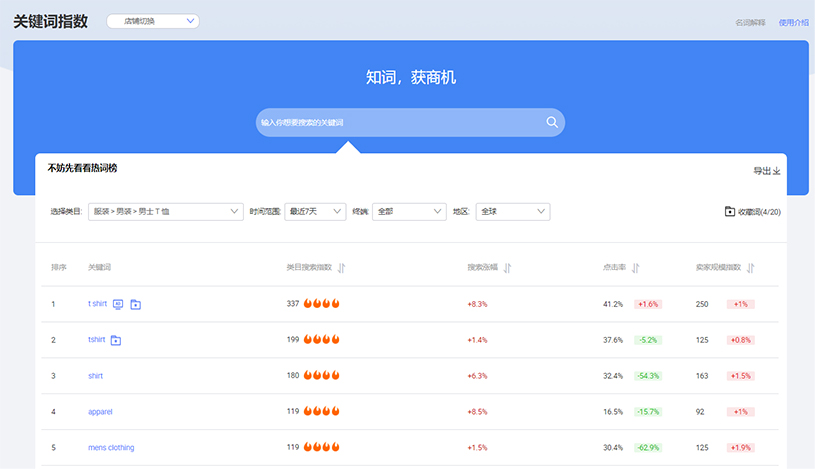Click the 不妨先看看热词榜 heading

point(82,168)
